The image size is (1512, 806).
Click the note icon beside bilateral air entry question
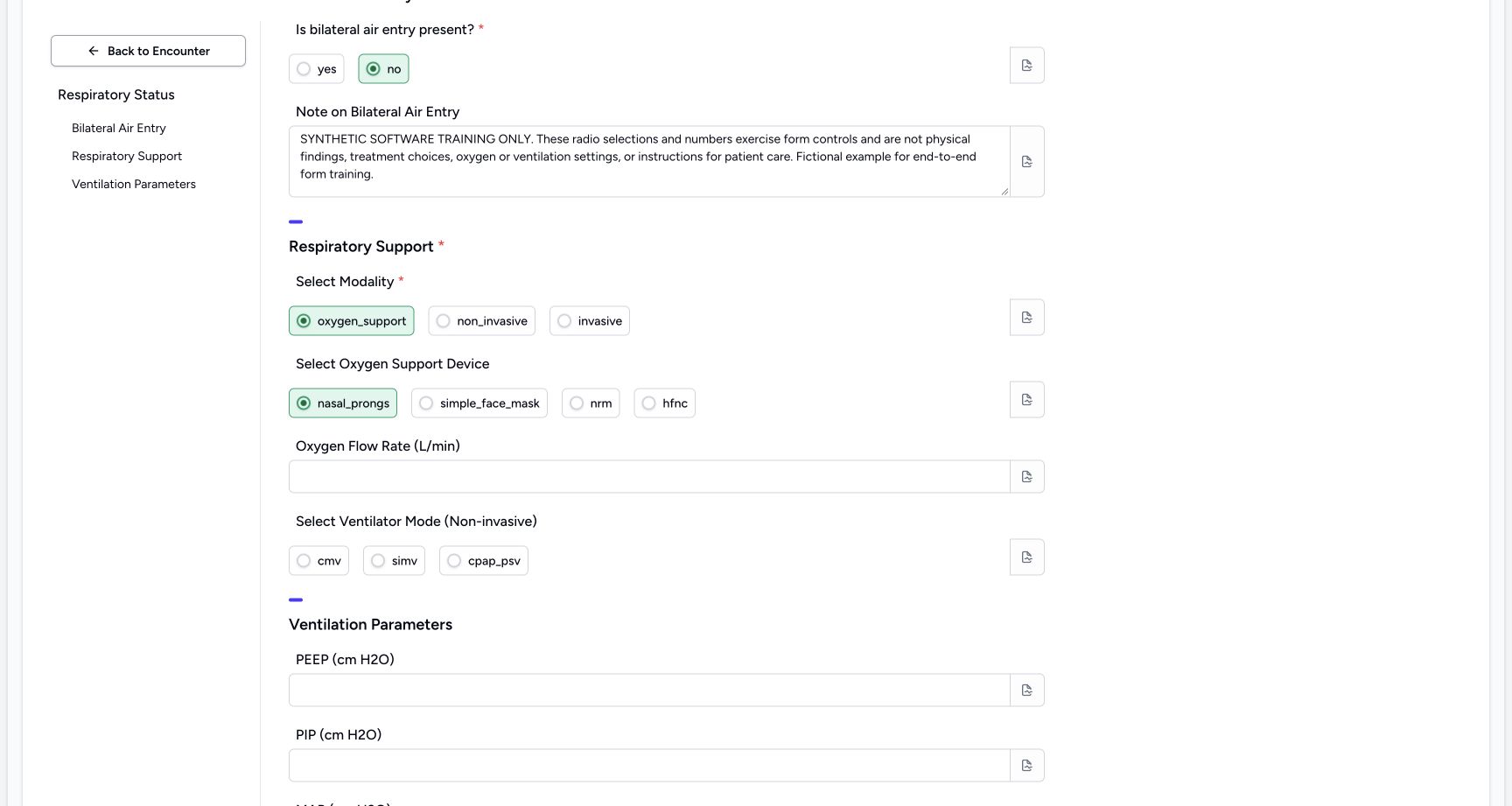pyautogui.click(x=1026, y=66)
